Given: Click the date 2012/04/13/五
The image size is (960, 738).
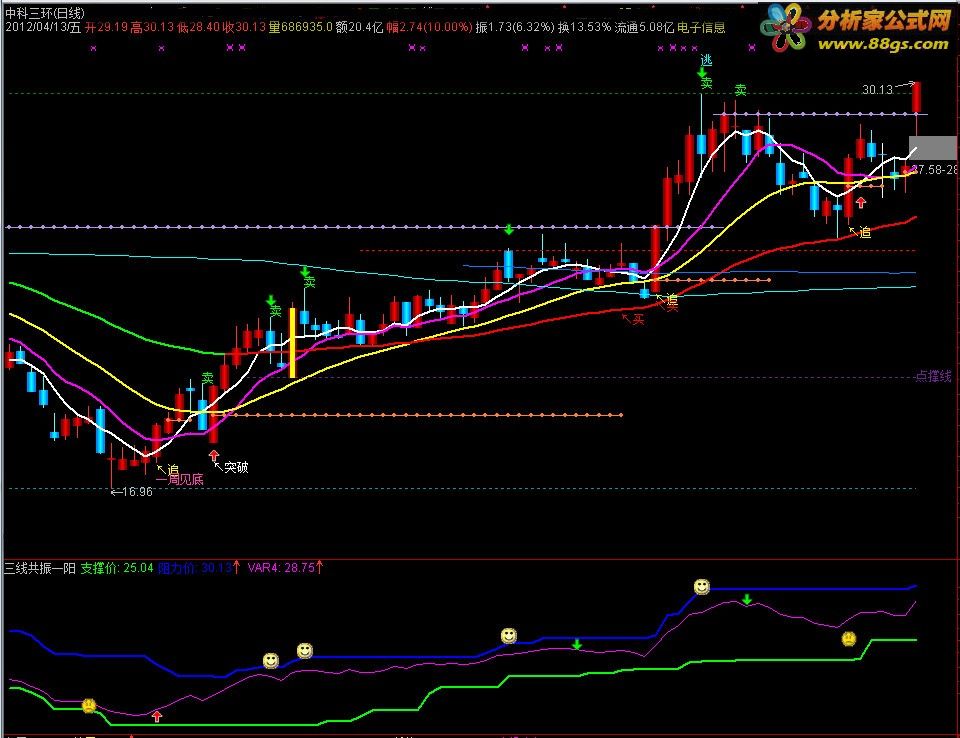Looking at the screenshot, I should (43, 28).
